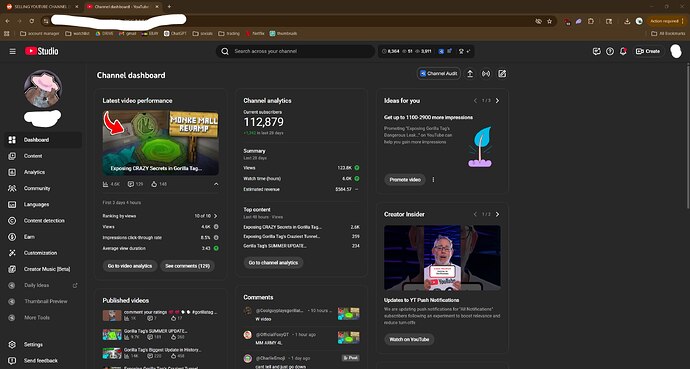Screen dimensions: 690x369
Task: Open the notifications bell
Action: (x=623, y=51)
